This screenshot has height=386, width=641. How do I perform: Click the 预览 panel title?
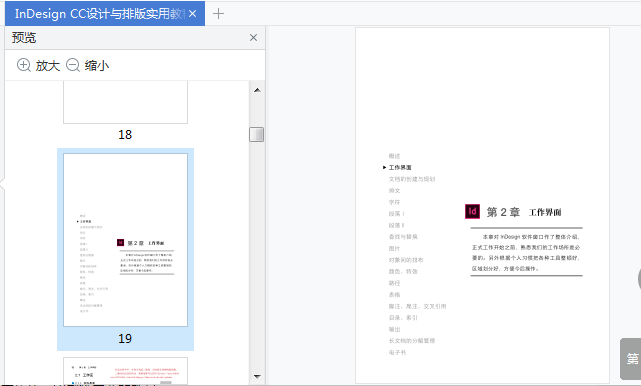[x=24, y=38]
